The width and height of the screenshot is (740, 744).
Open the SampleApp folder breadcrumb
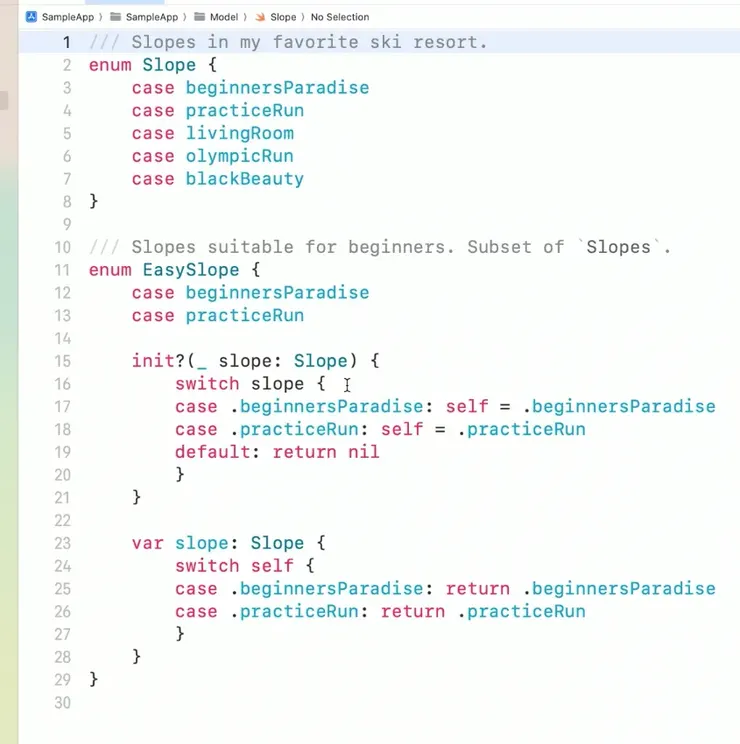152,17
